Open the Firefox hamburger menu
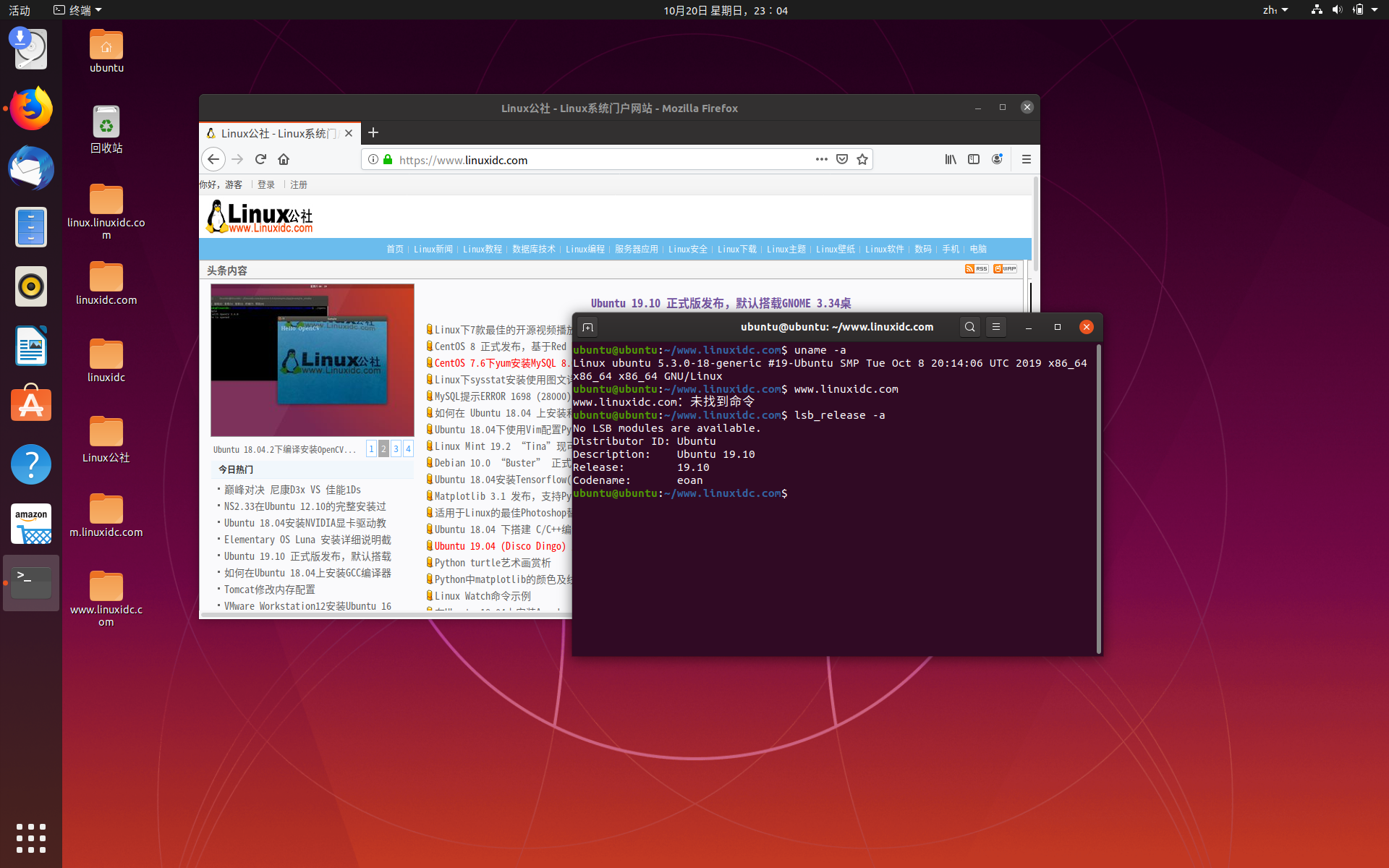 pyautogui.click(x=1026, y=159)
